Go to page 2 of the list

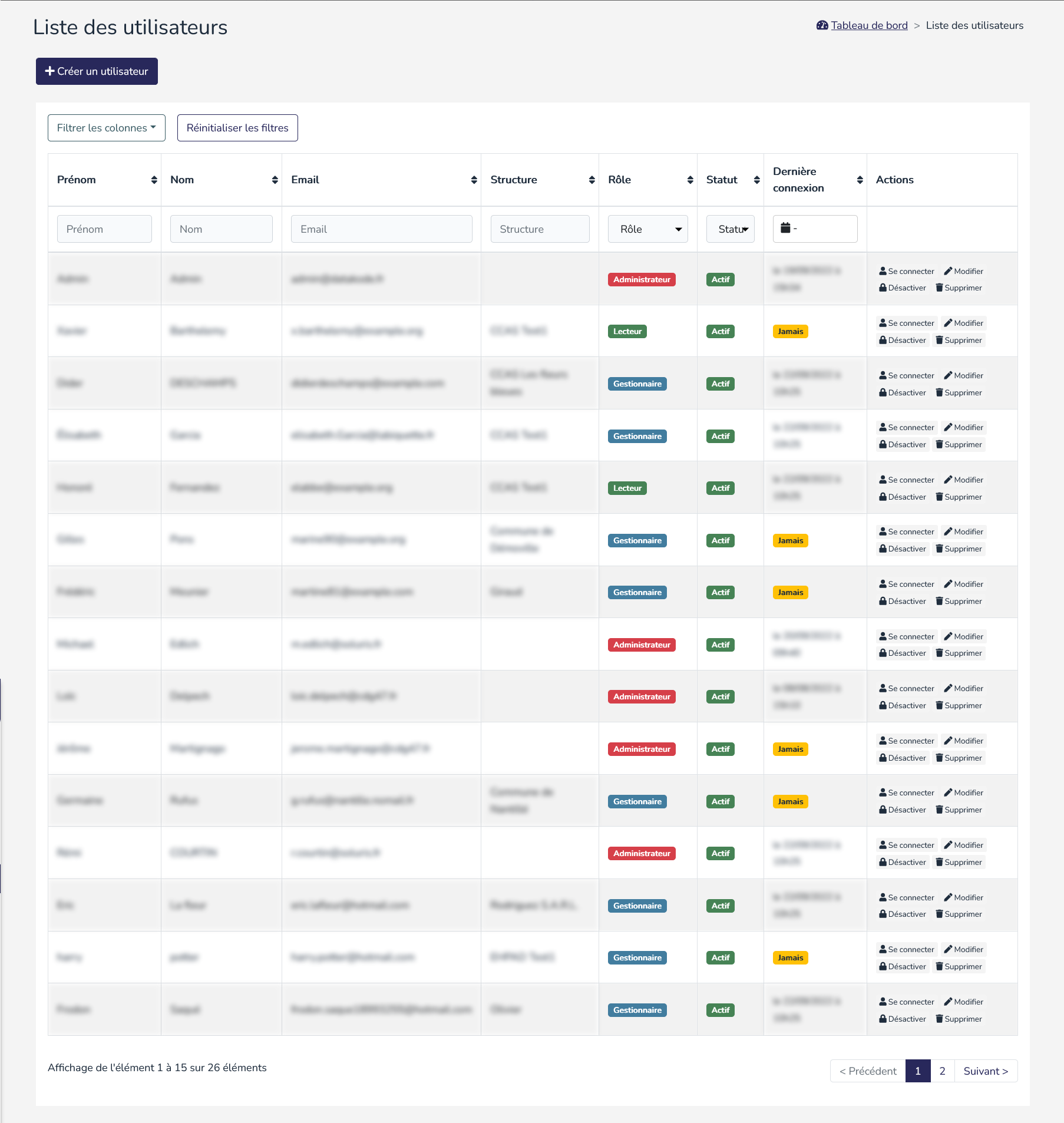click(942, 1071)
